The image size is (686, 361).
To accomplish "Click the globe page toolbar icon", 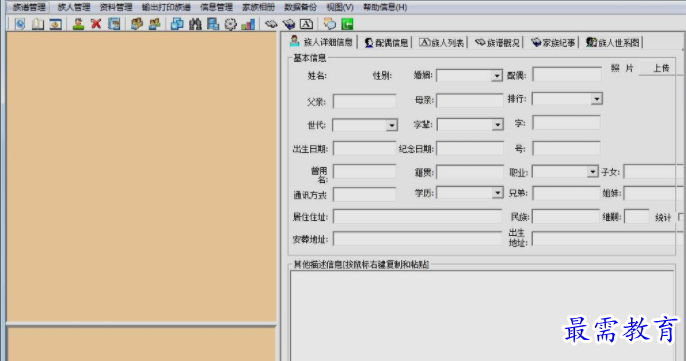I will 20,24.
